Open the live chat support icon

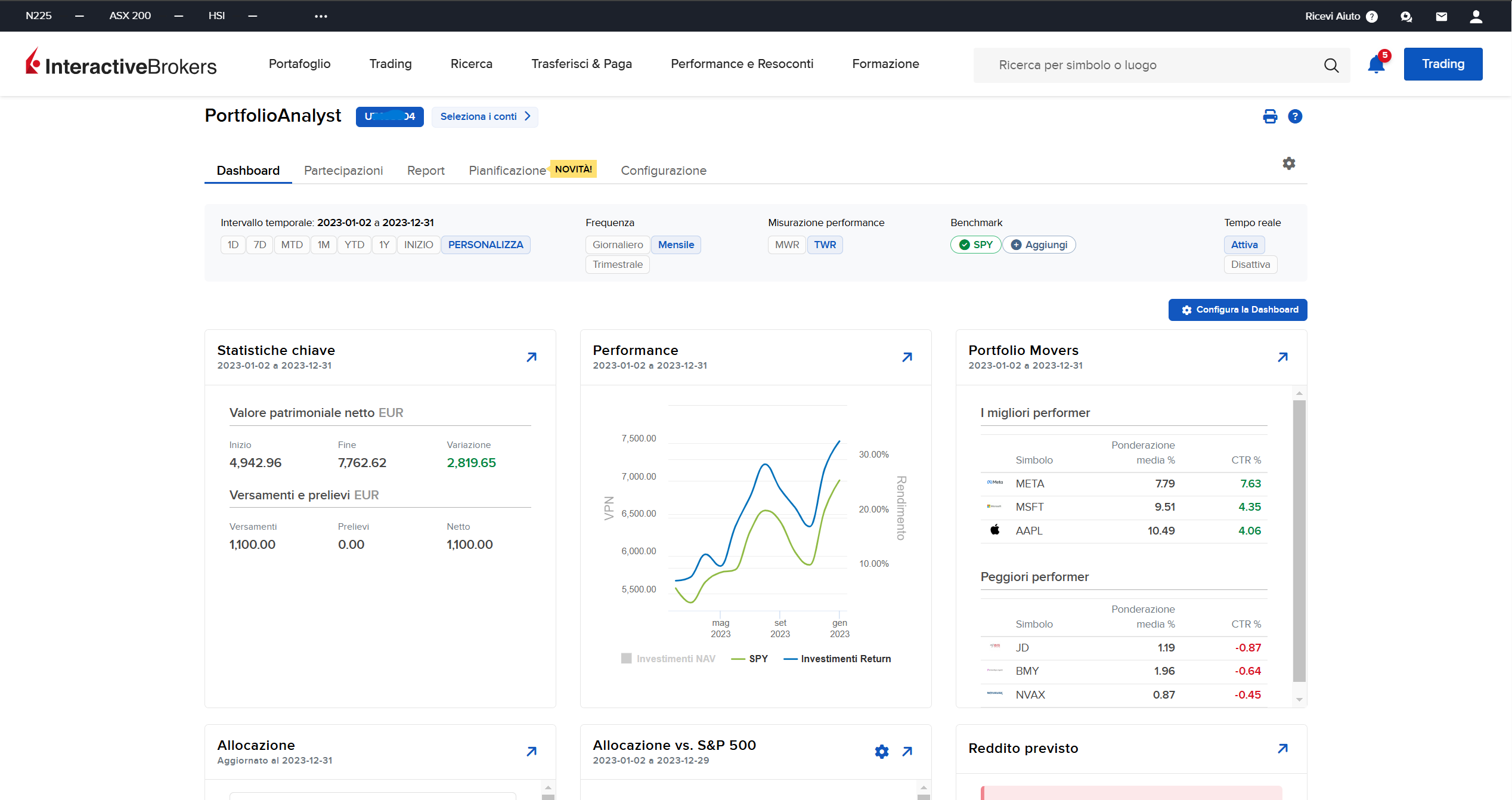tap(1406, 16)
